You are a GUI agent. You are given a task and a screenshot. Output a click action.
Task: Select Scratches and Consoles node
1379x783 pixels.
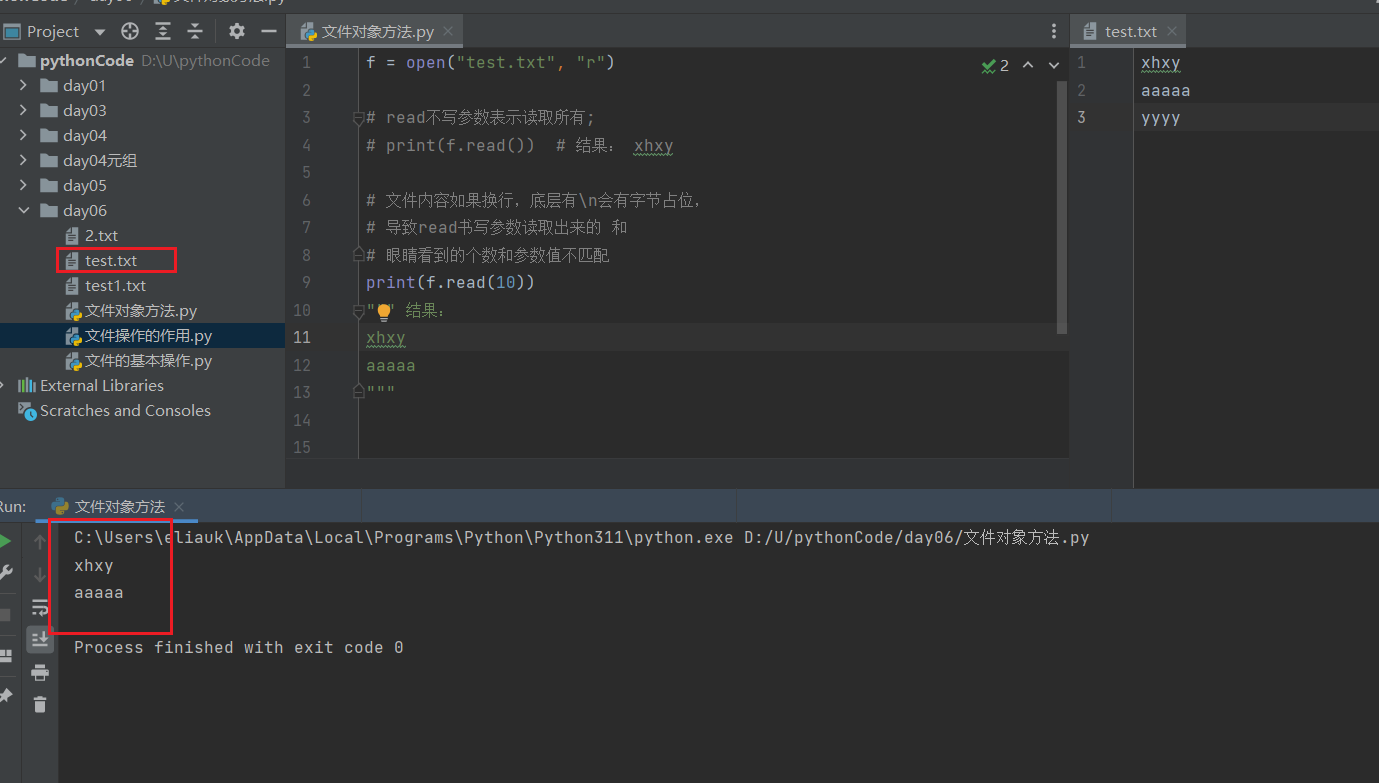click(x=125, y=410)
